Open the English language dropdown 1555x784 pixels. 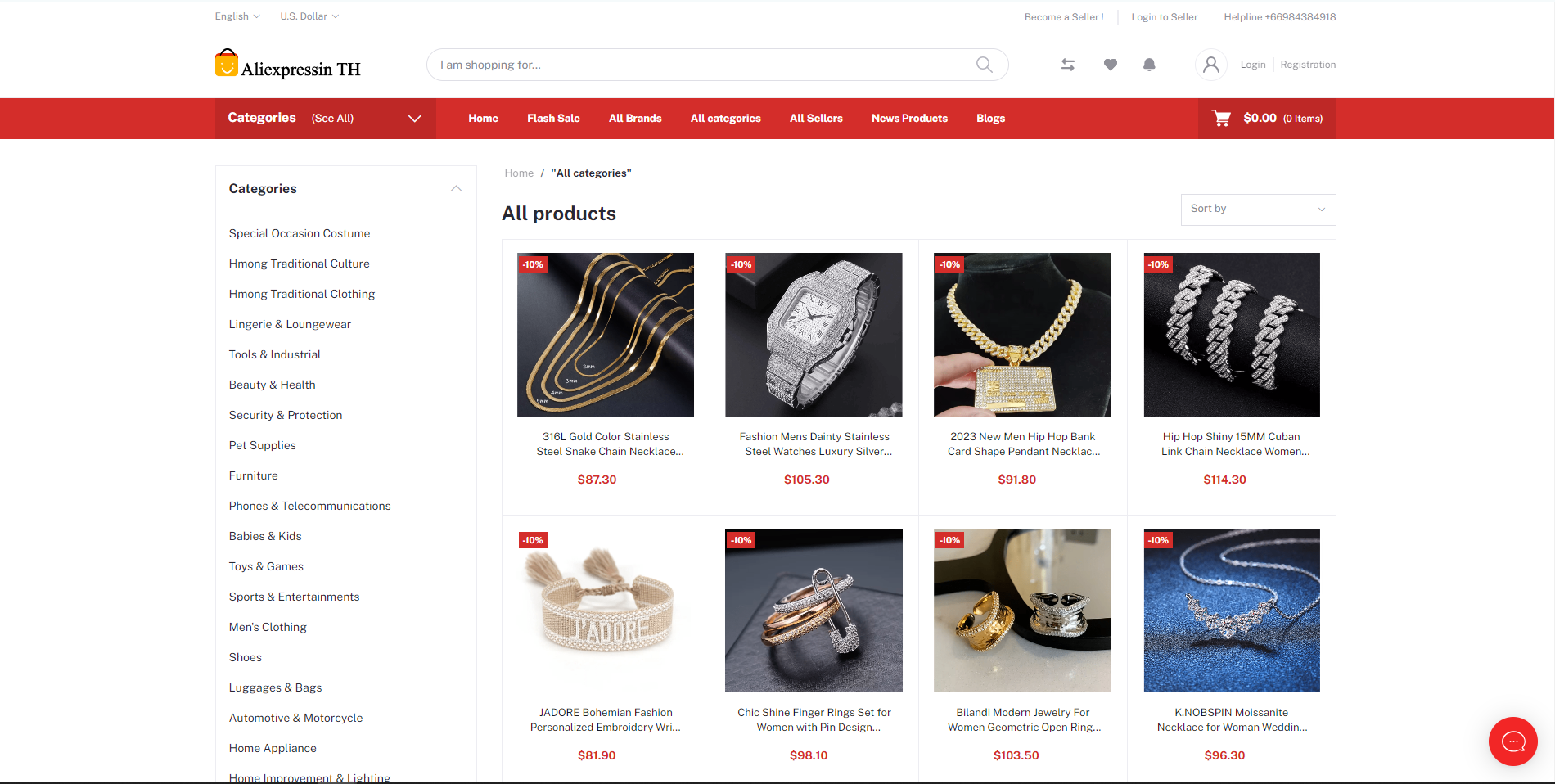point(237,16)
